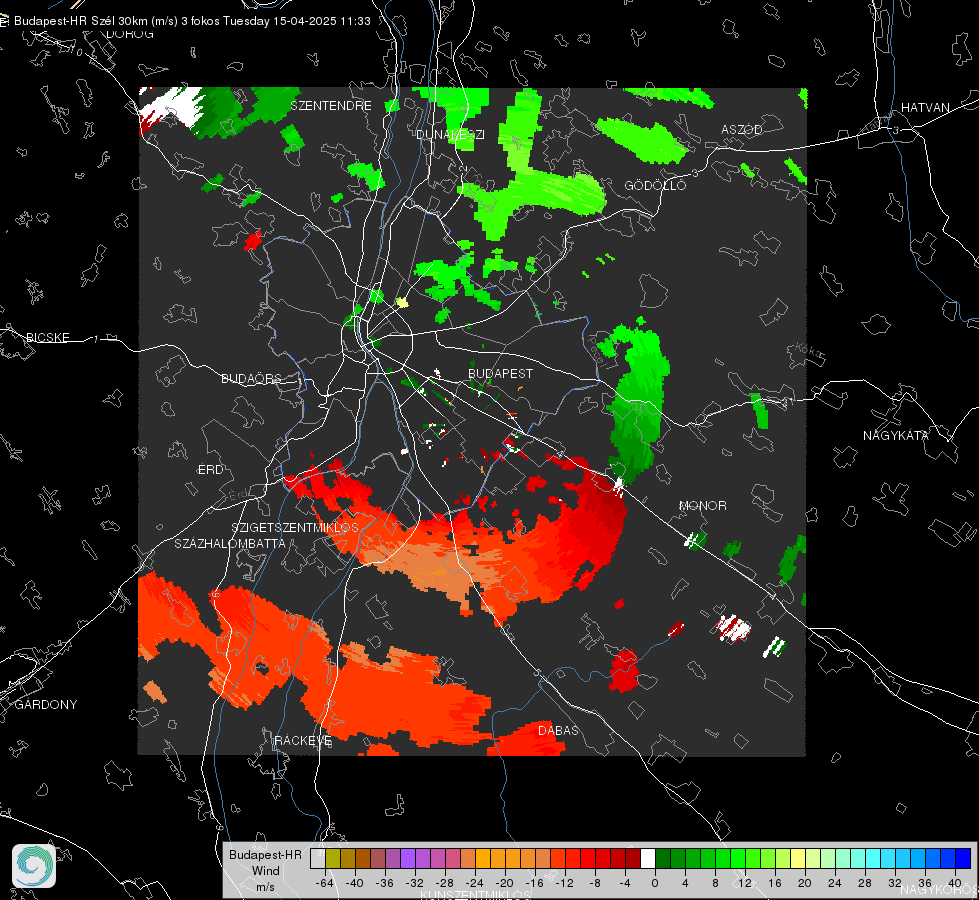Image resolution: width=979 pixels, height=900 pixels.
Task: Click the MONOR town label
Action: tap(702, 505)
